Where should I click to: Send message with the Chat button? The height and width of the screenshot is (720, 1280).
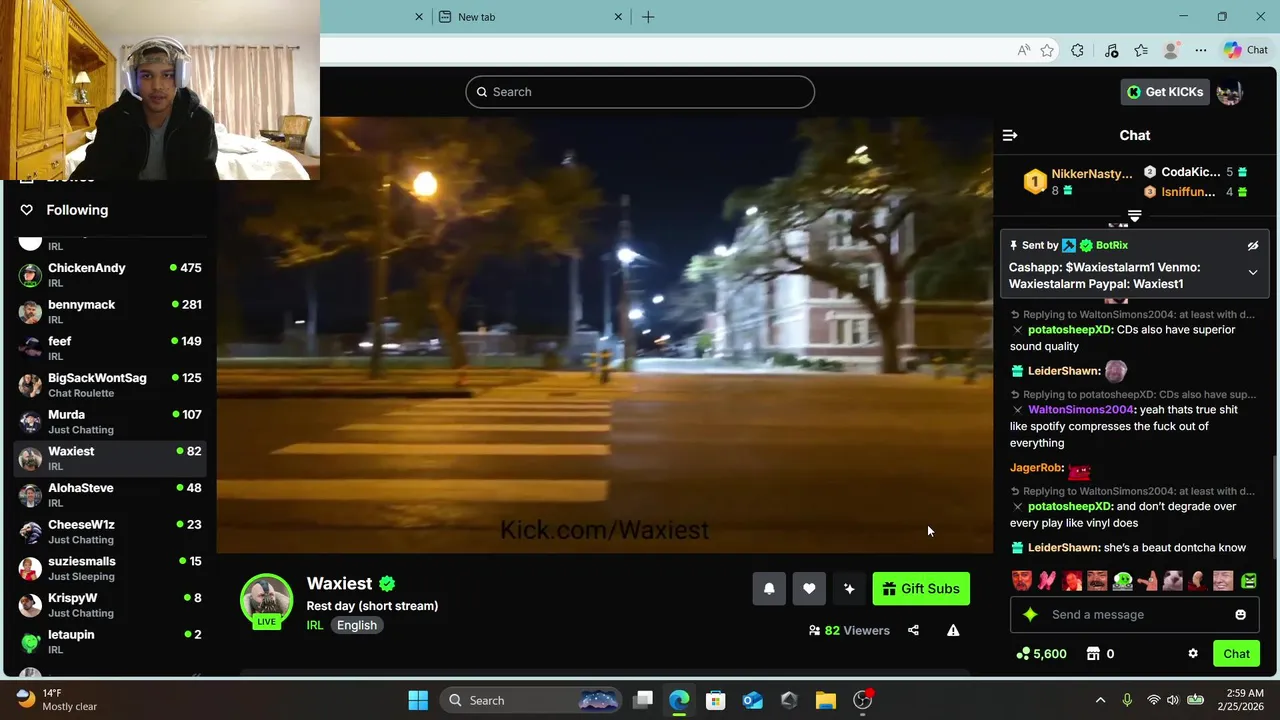pyautogui.click(x=1236, y=654)
